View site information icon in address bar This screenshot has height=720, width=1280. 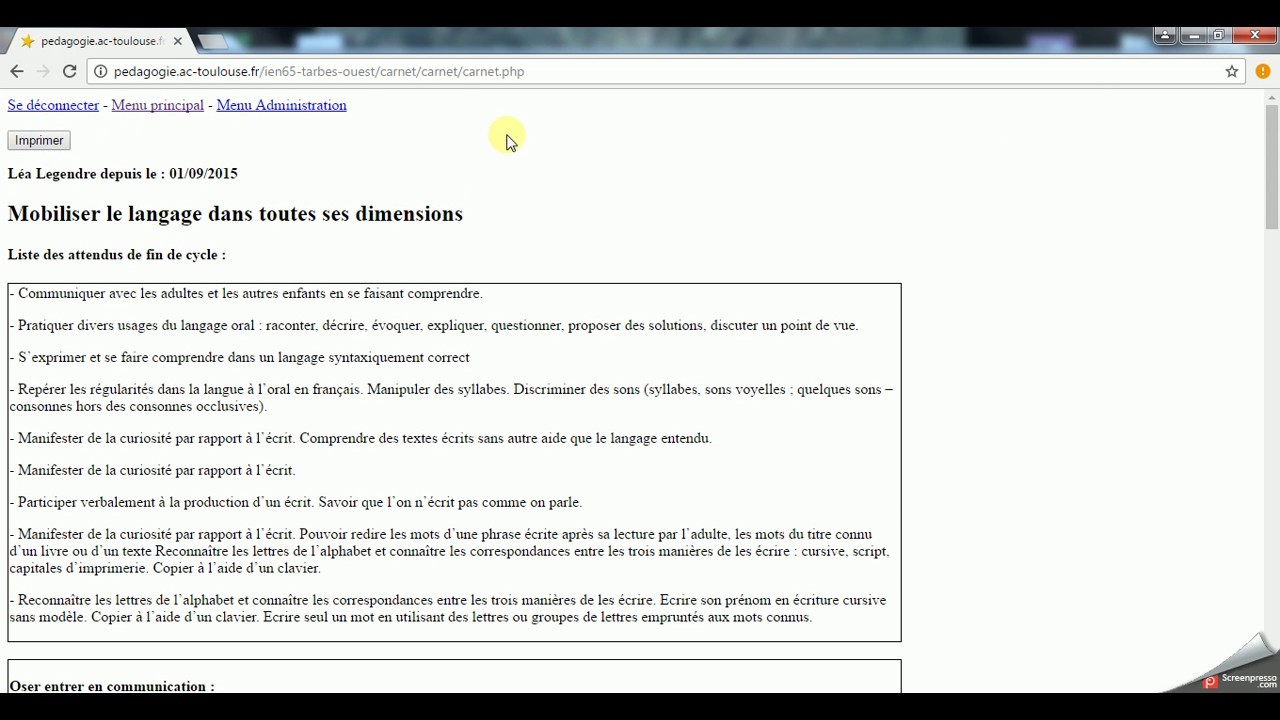click(100, 71)
